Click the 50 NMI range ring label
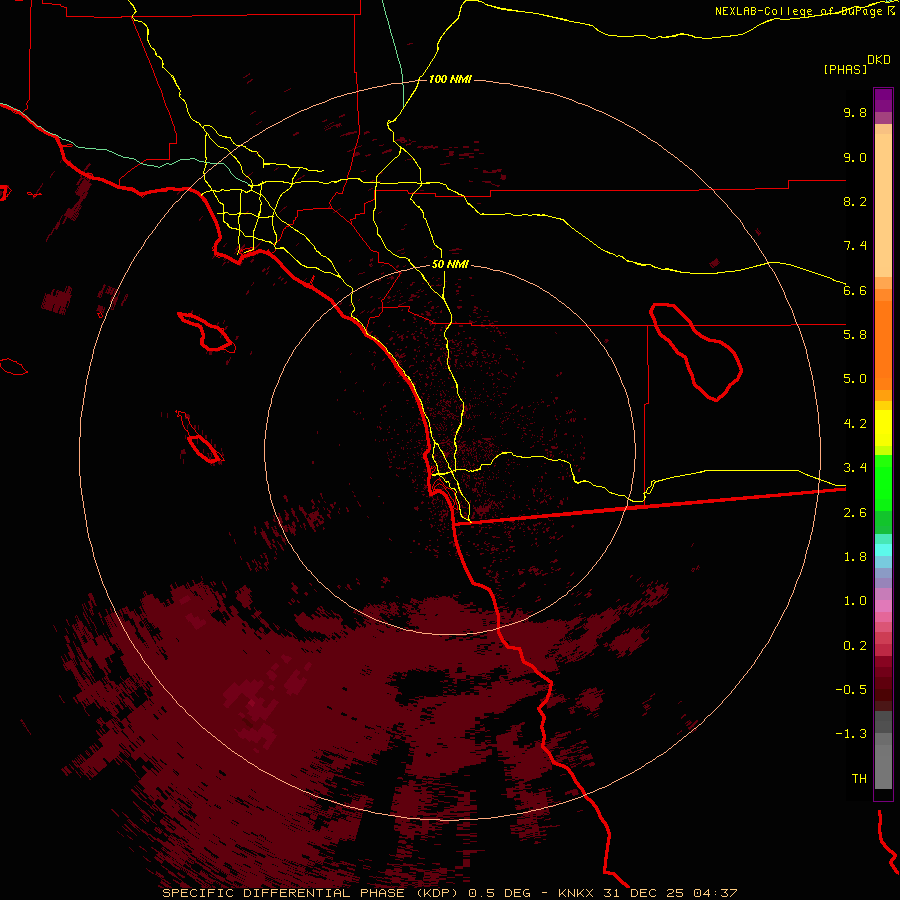Image resolution: width=900 pixels, height=900 pixels. (450, 265)
